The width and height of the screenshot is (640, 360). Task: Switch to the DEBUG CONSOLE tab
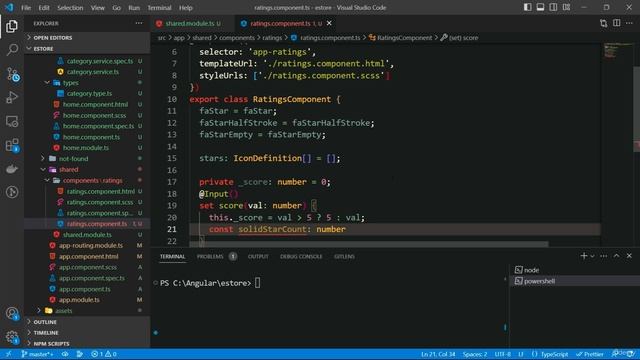301,256
